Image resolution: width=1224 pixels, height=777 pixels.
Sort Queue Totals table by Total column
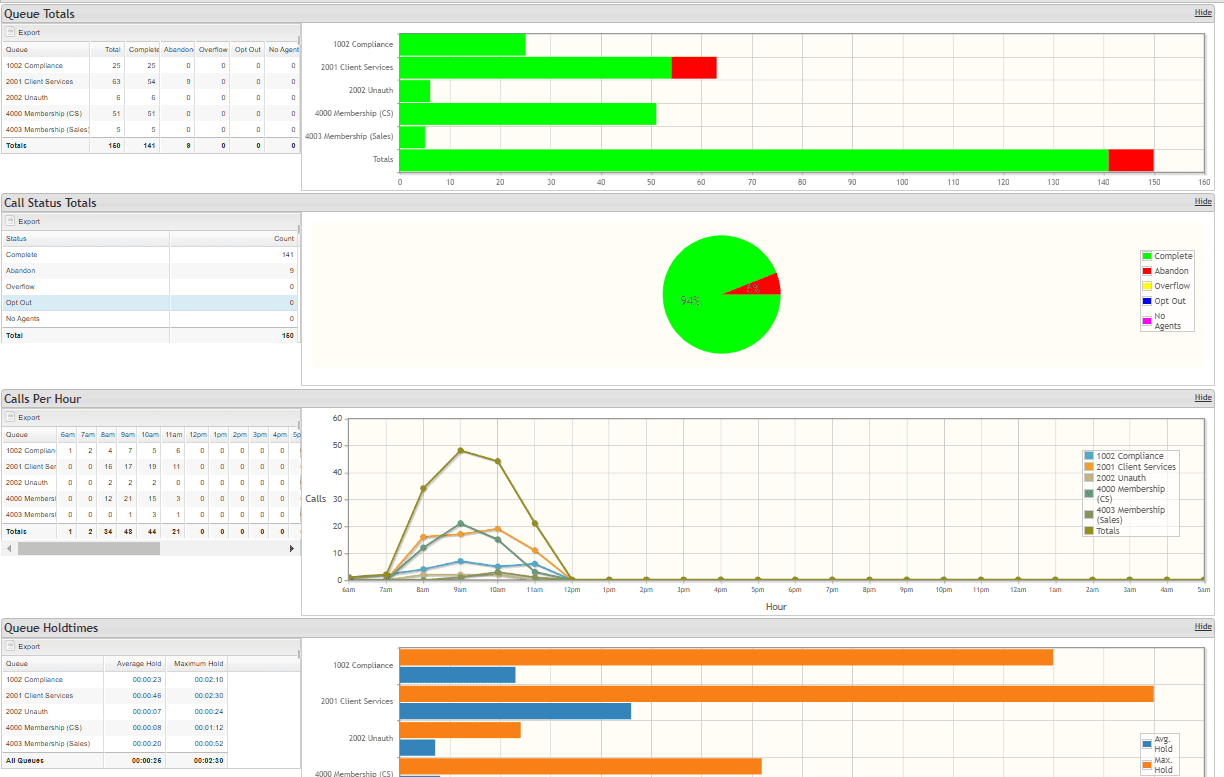108,49
